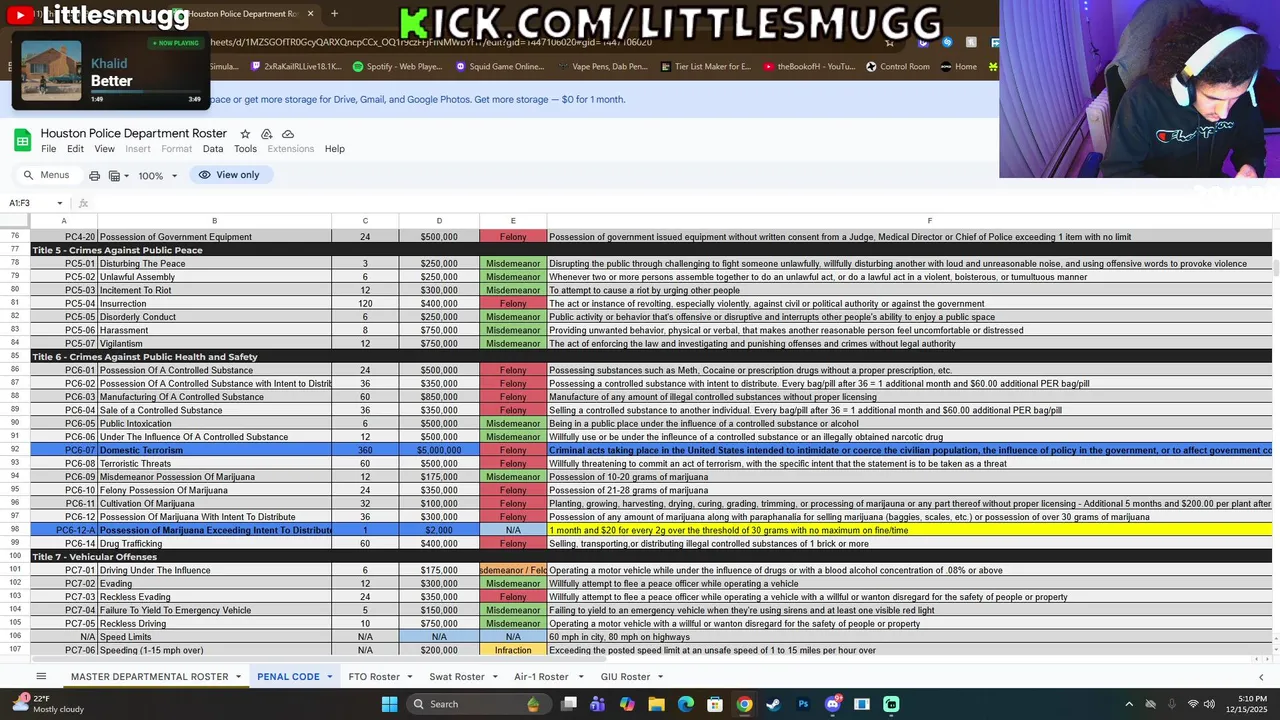
Task: Open the Control Room bookmark
Action: click(898, 67)
